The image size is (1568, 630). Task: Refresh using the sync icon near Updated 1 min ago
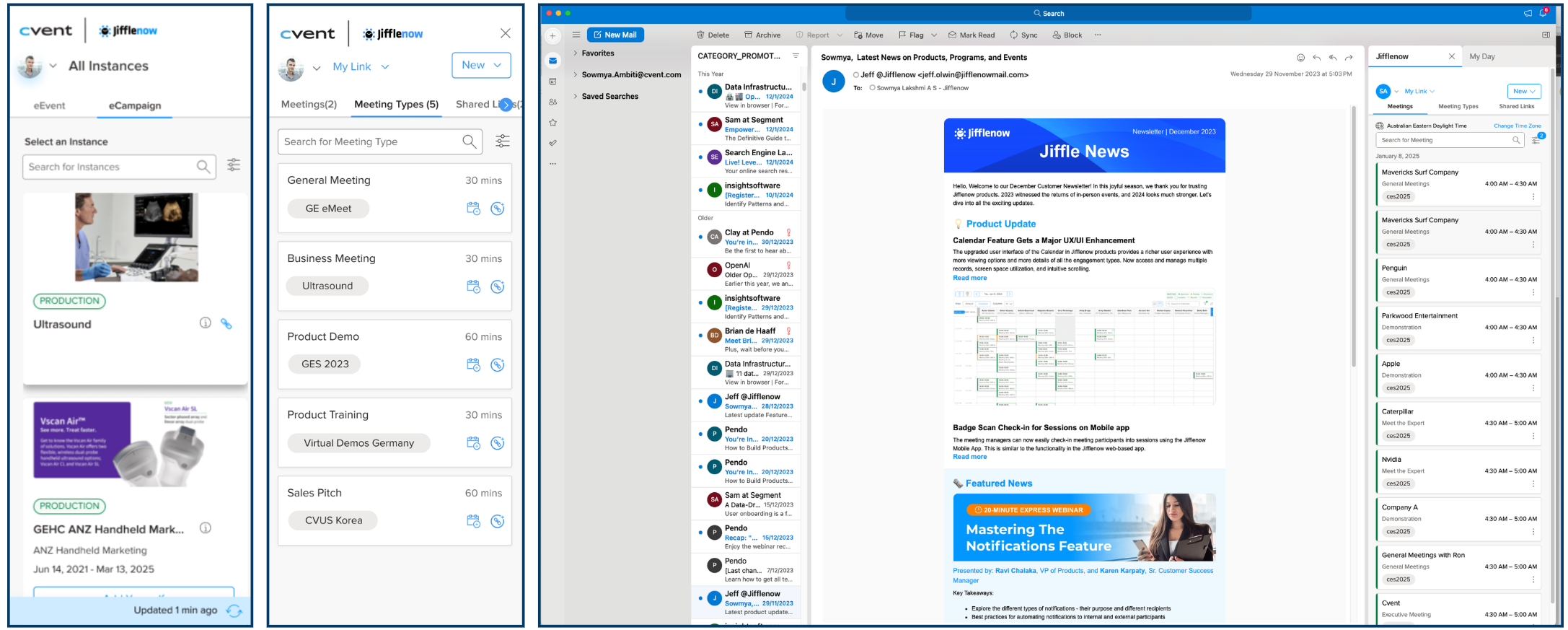(x=234, y=611)
